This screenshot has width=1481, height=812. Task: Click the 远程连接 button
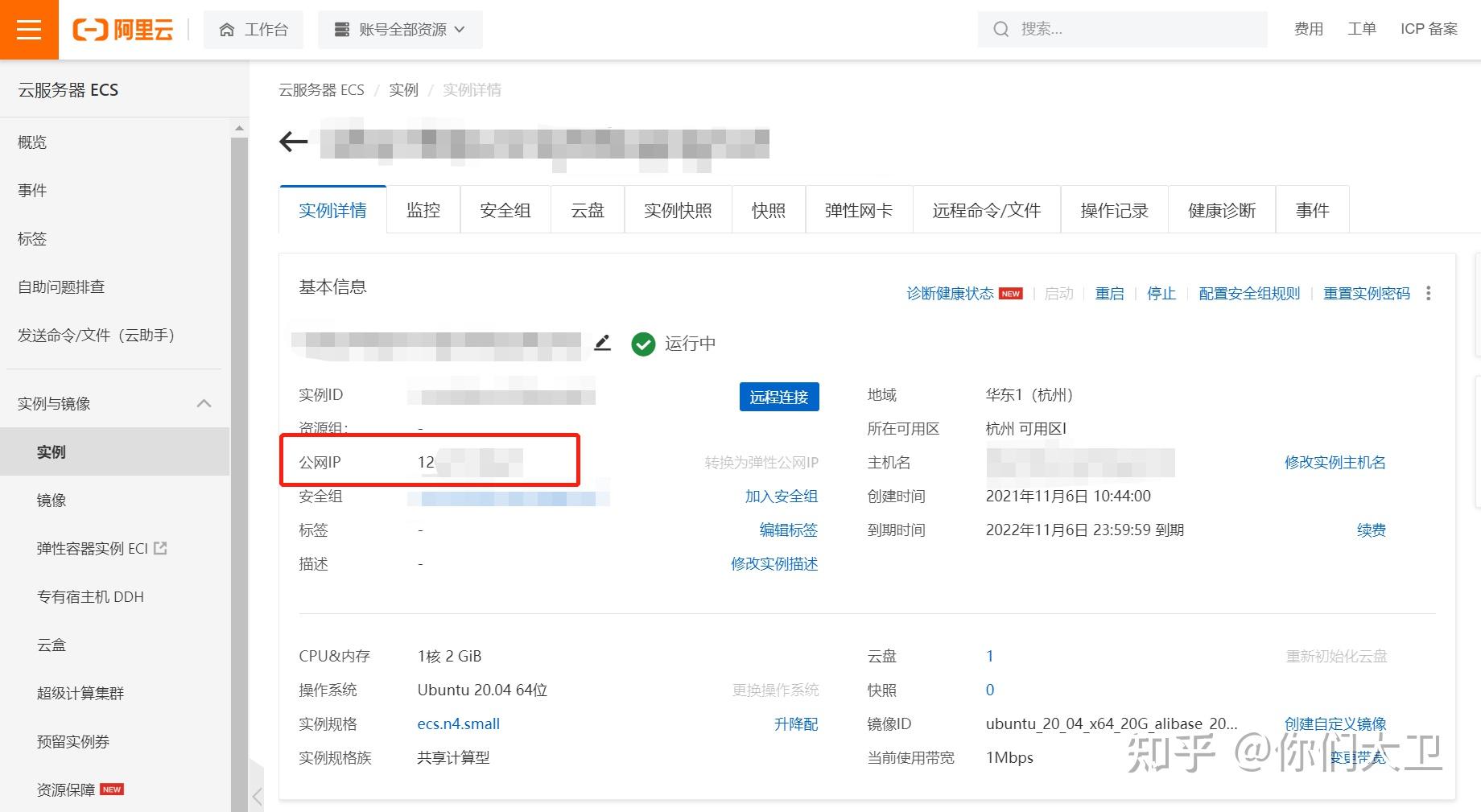click(779, 397)
